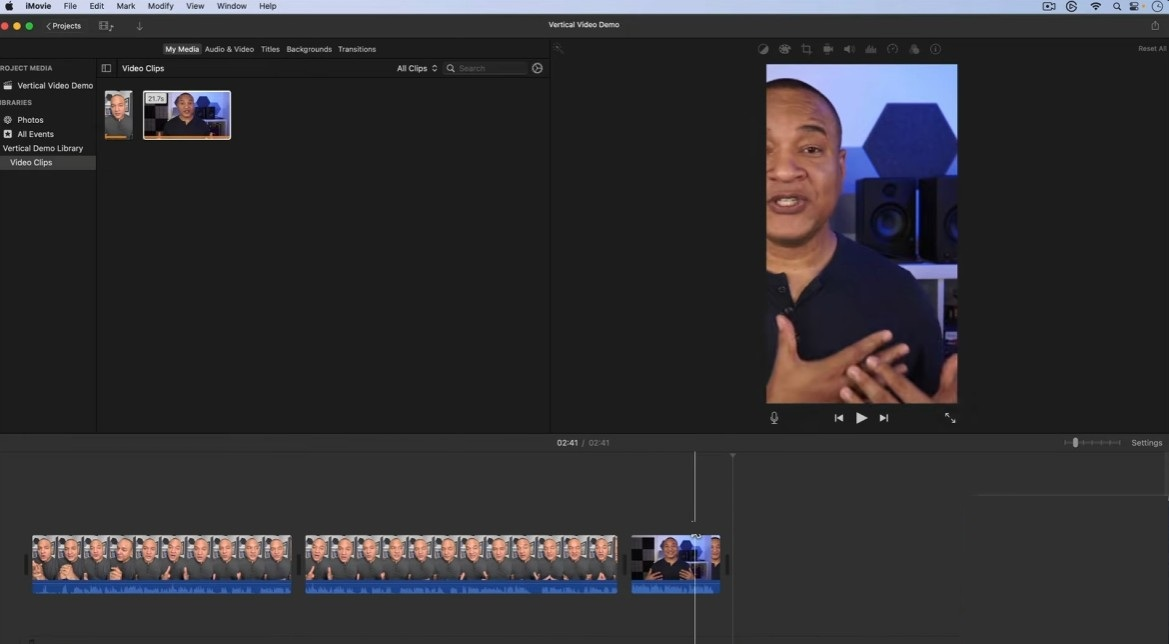Click the Import Media down arrow
This screenshot has width=1169, height=644.
pyautogui.click(x=139, y=26)
